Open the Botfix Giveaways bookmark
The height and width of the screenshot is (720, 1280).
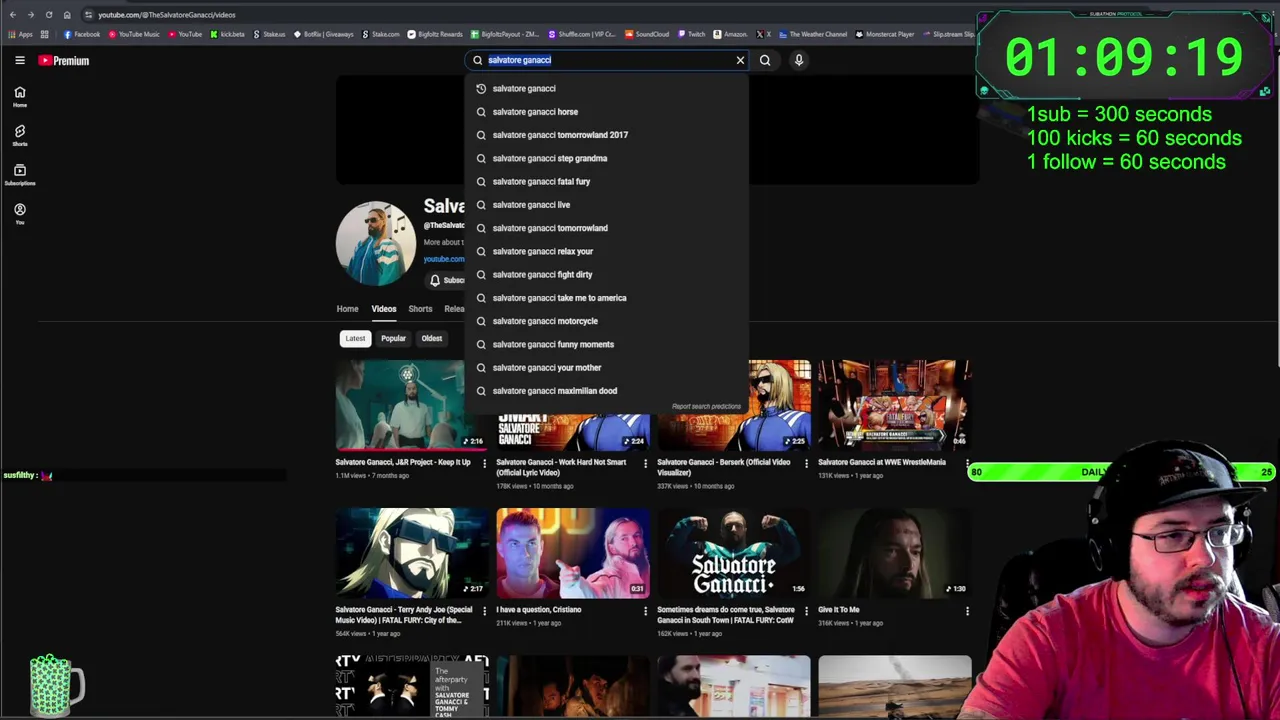tap(324, 34)
